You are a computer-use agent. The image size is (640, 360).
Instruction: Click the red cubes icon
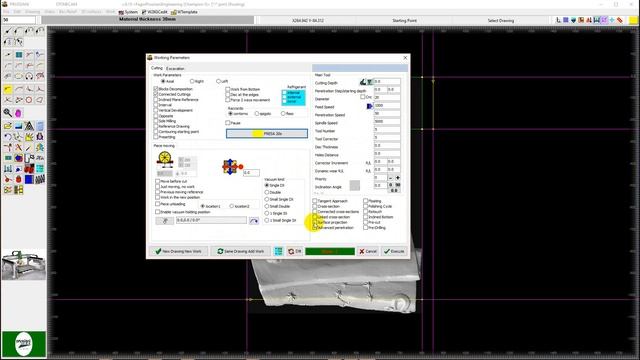[29, 168]
